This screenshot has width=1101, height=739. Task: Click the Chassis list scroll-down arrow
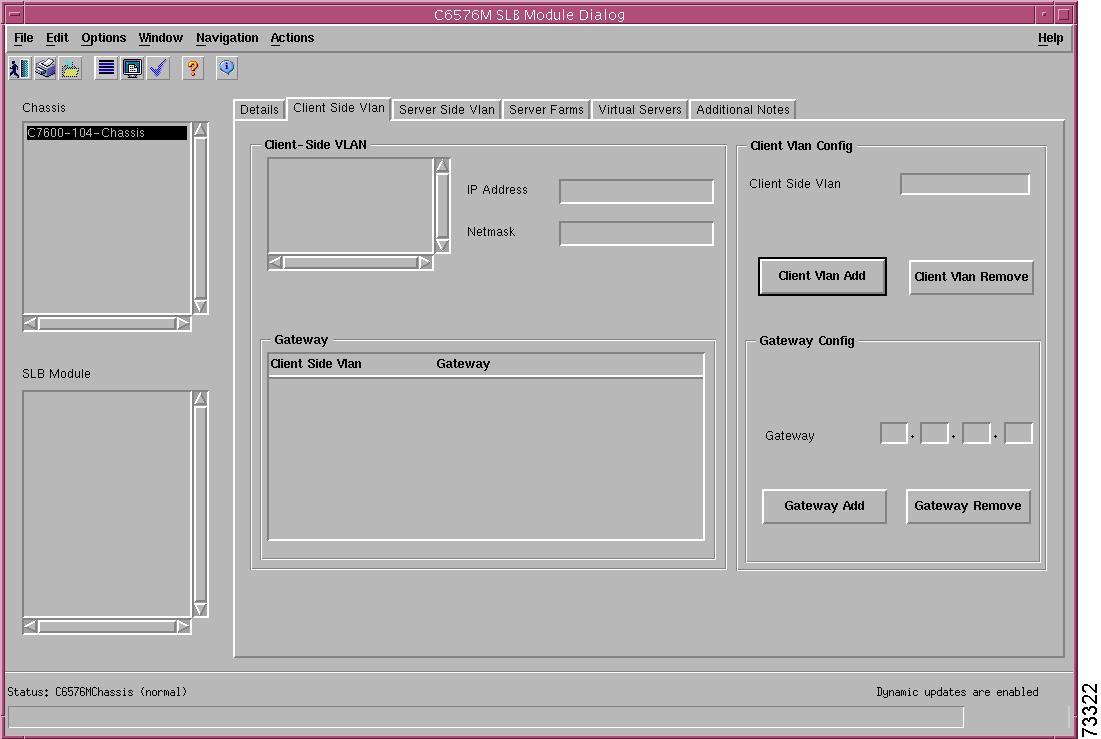click(200, 306)
